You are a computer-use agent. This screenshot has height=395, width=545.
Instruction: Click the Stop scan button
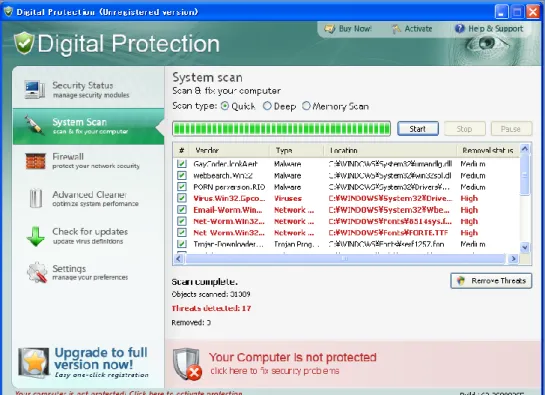pyautogui.click(x=464, y=129)
